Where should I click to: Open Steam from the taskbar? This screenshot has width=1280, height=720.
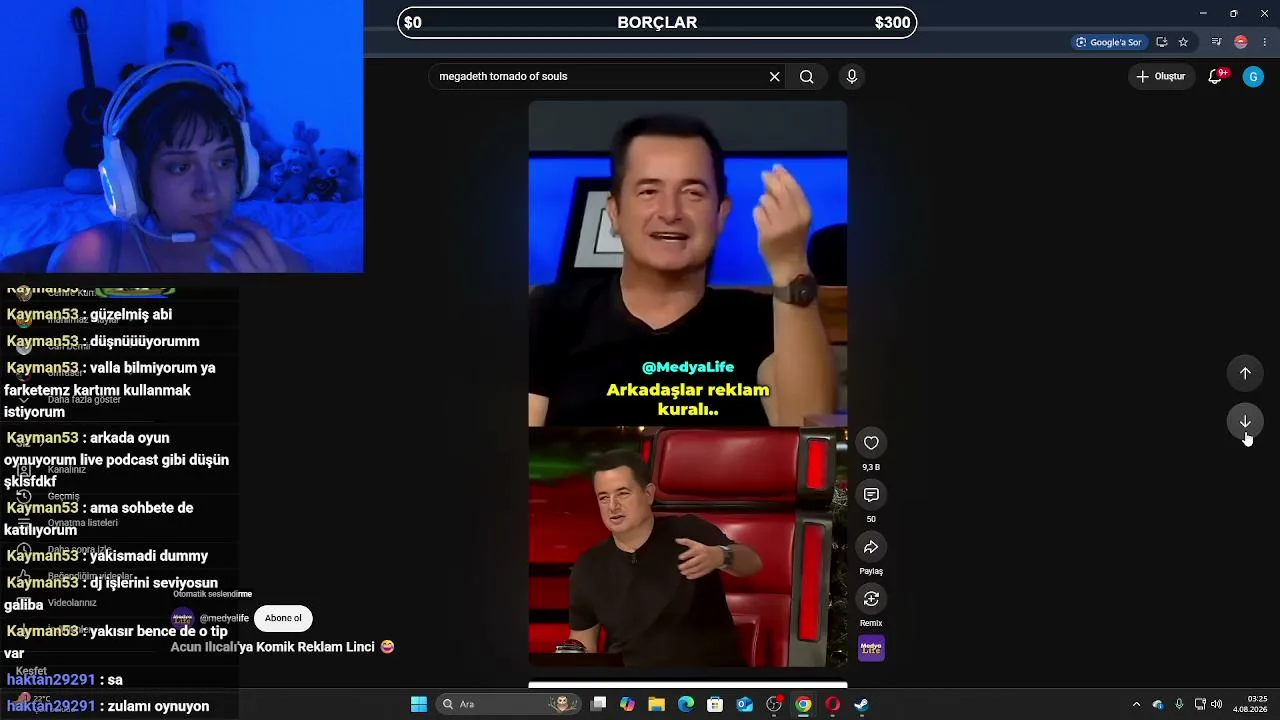click(x=861, y=704)
